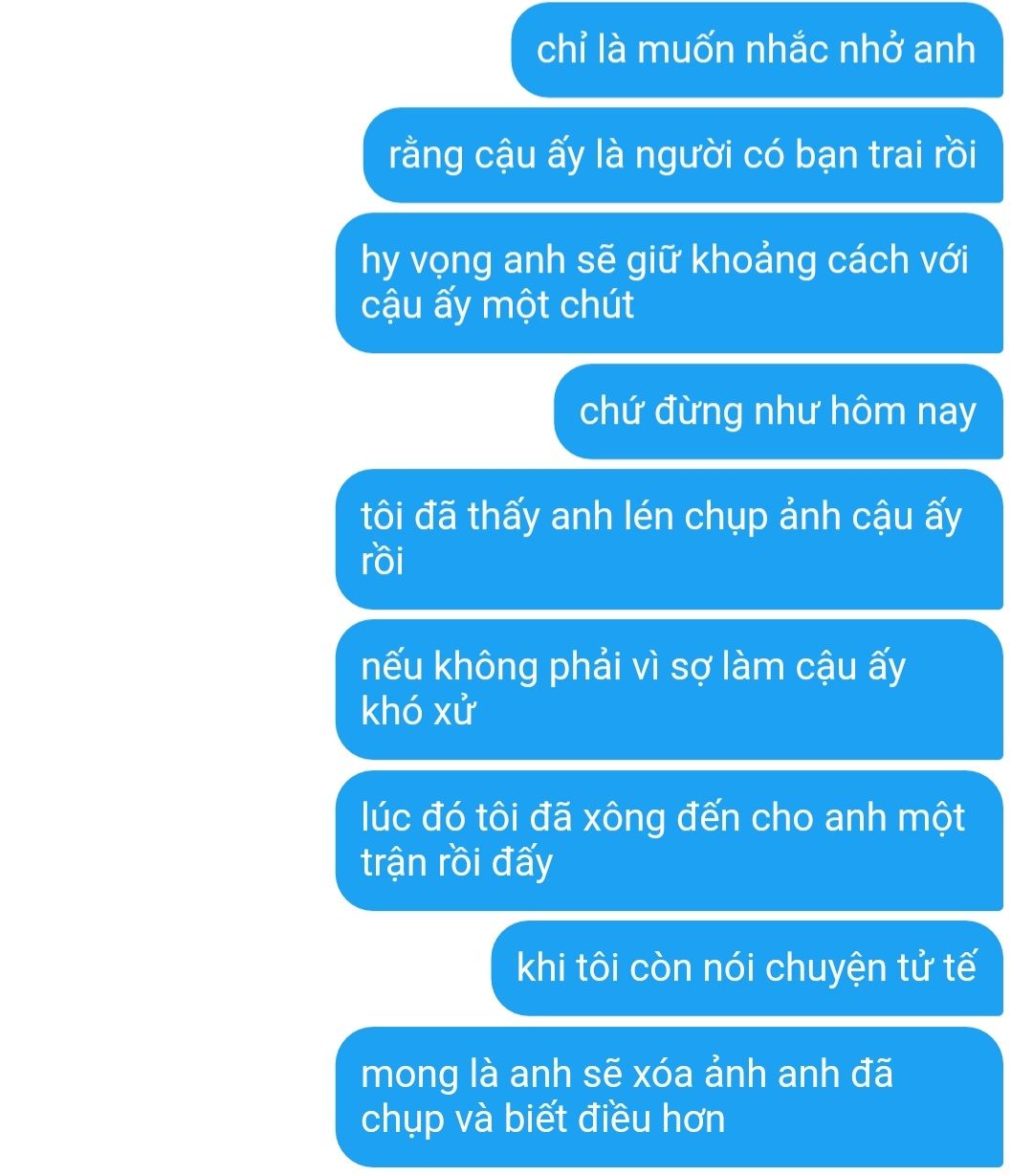Screen dimensions: 1033x1176
Task: Select the message starting 'lúc đó tôi đã xông đến'
Action: coord(669,841)
